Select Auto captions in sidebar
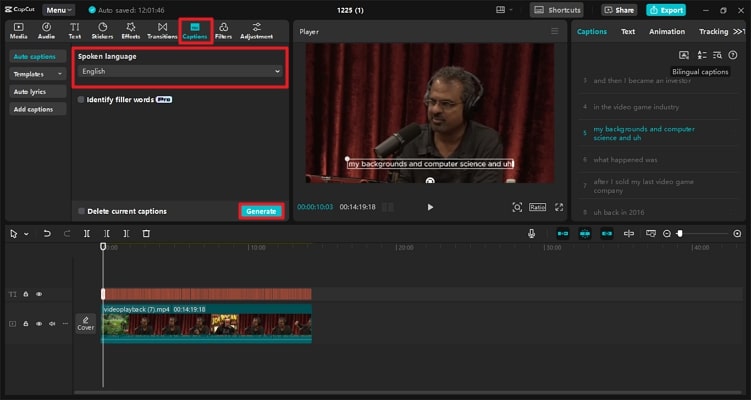 click(37, 57)
